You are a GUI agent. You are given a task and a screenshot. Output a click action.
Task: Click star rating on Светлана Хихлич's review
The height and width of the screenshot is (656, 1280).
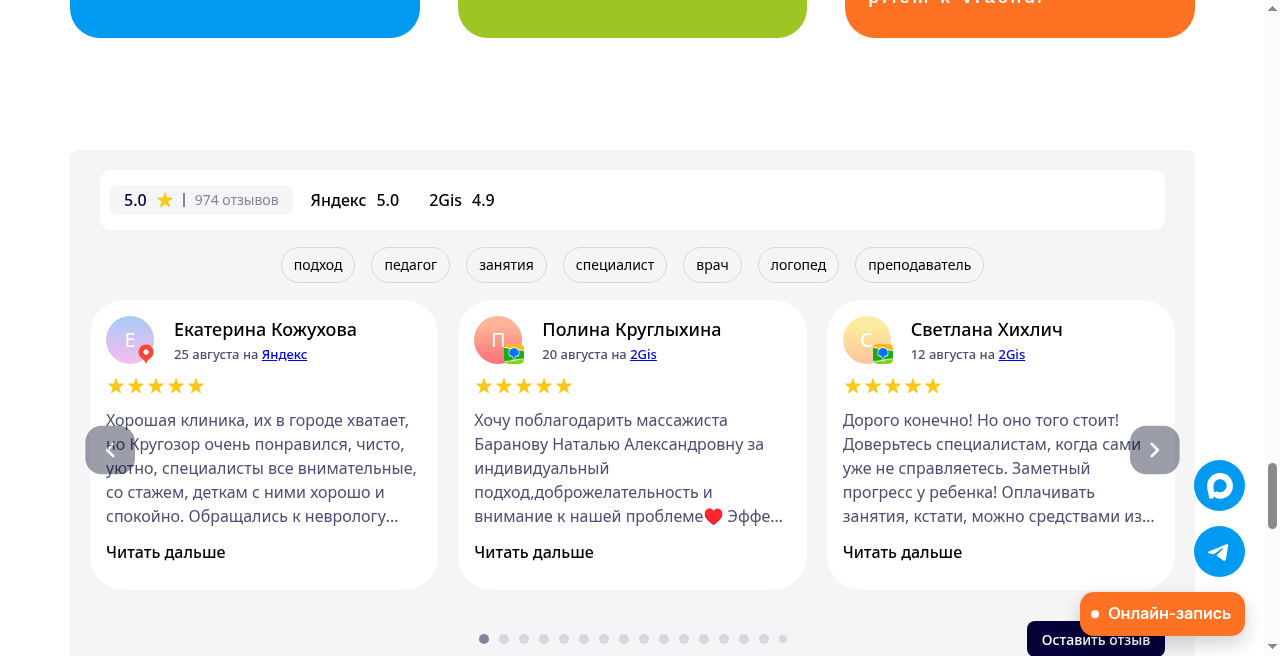pos(892,386)
